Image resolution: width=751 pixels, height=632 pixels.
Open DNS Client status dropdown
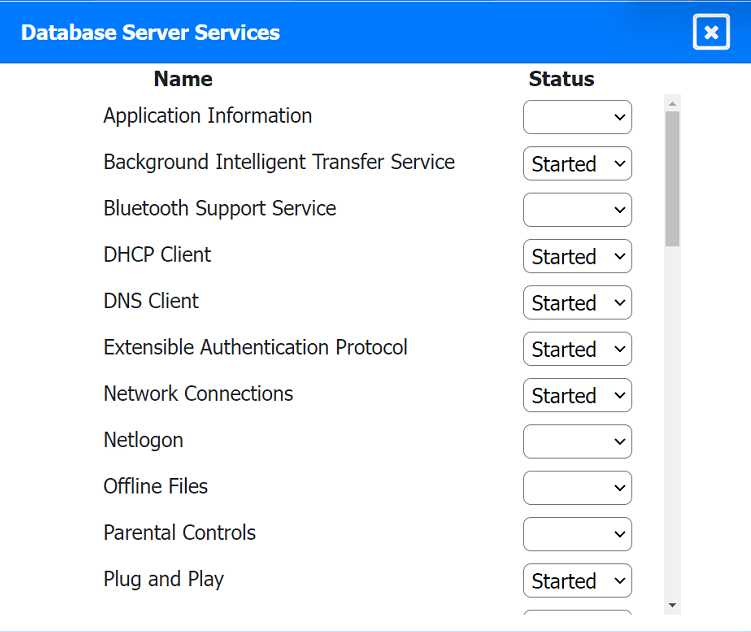[x=577, y=303]
